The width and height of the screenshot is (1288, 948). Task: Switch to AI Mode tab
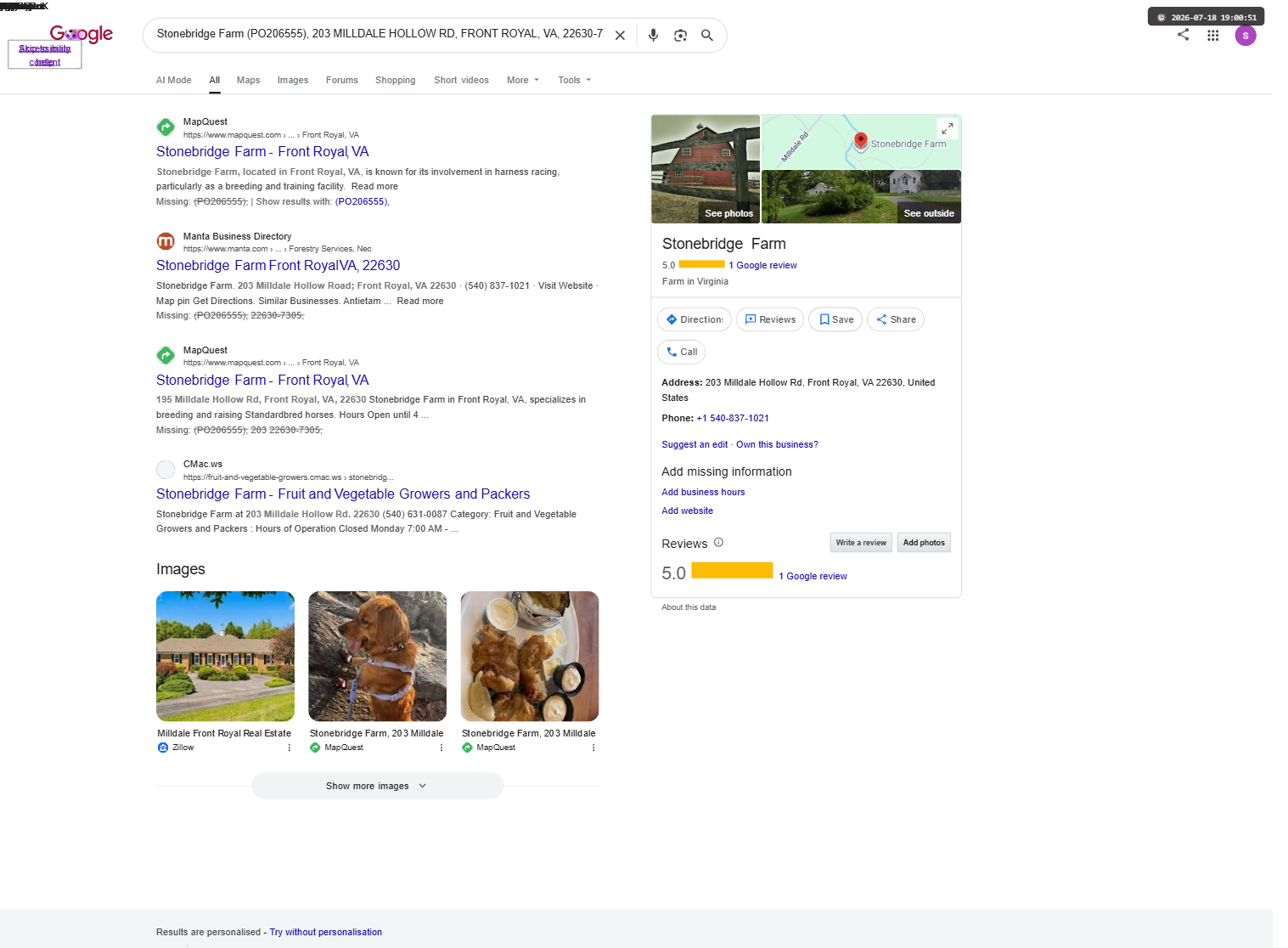[x=174, y=81]
